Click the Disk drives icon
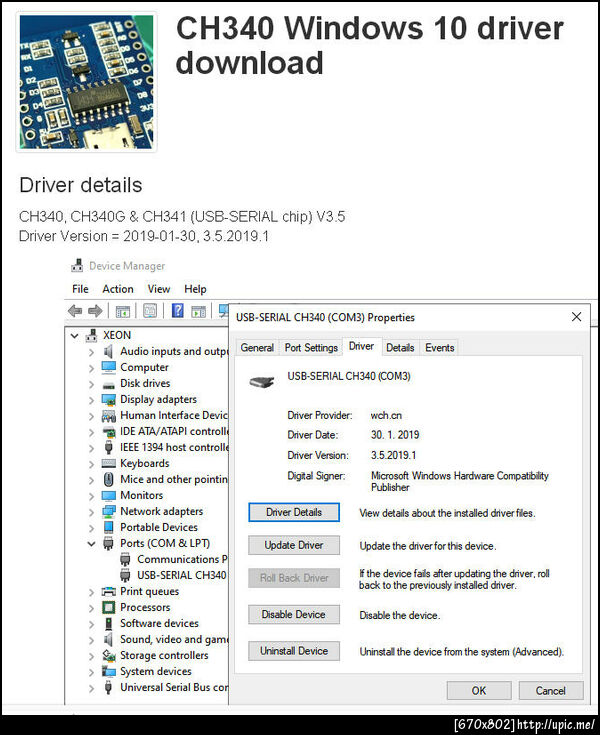 pos(109,385)
